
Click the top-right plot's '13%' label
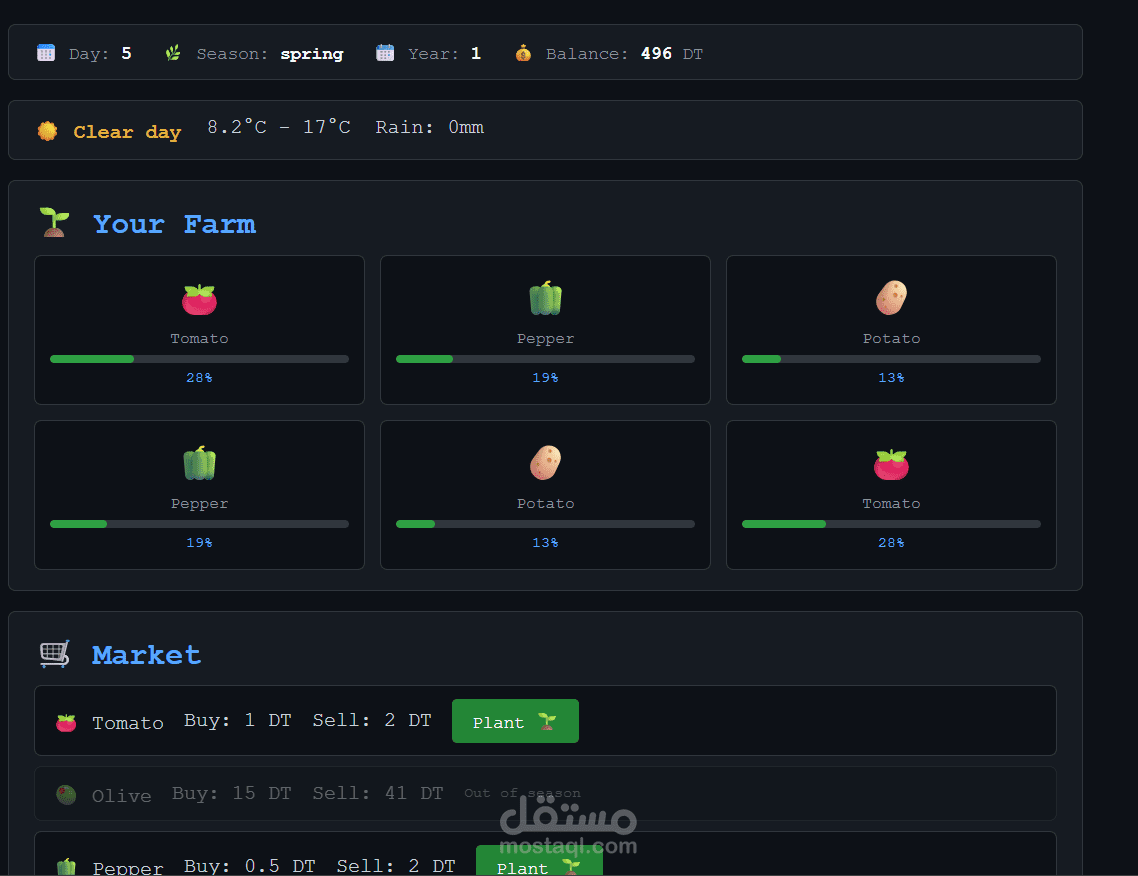891,377
